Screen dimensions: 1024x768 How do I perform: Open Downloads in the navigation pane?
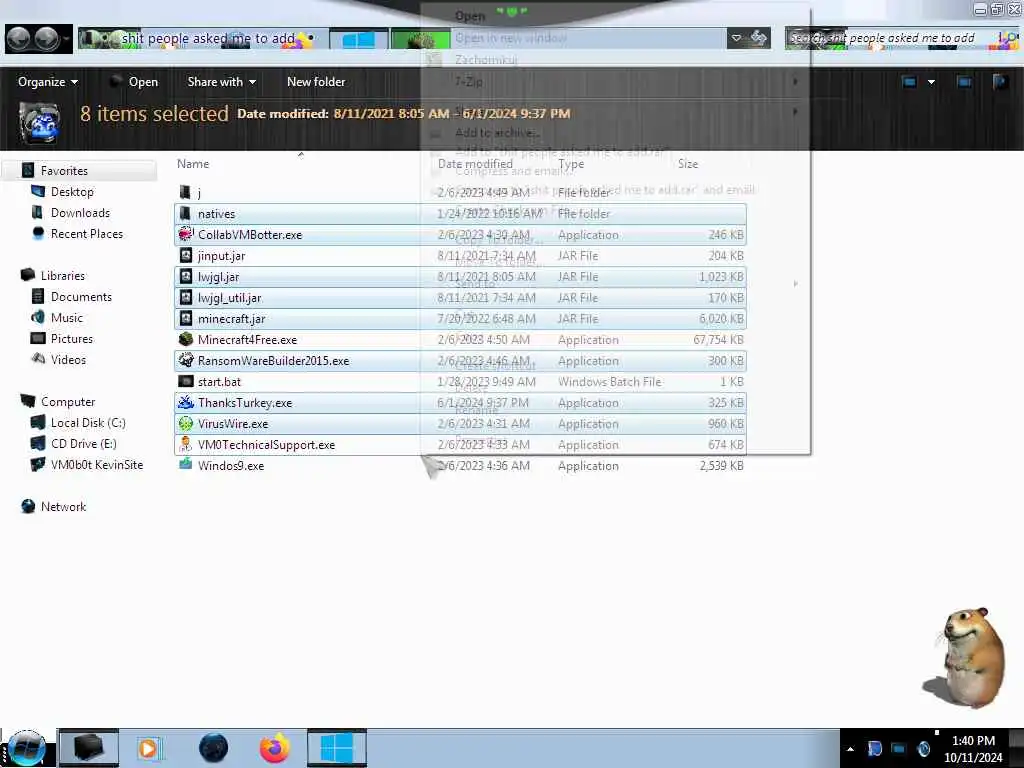pos(80,213)
